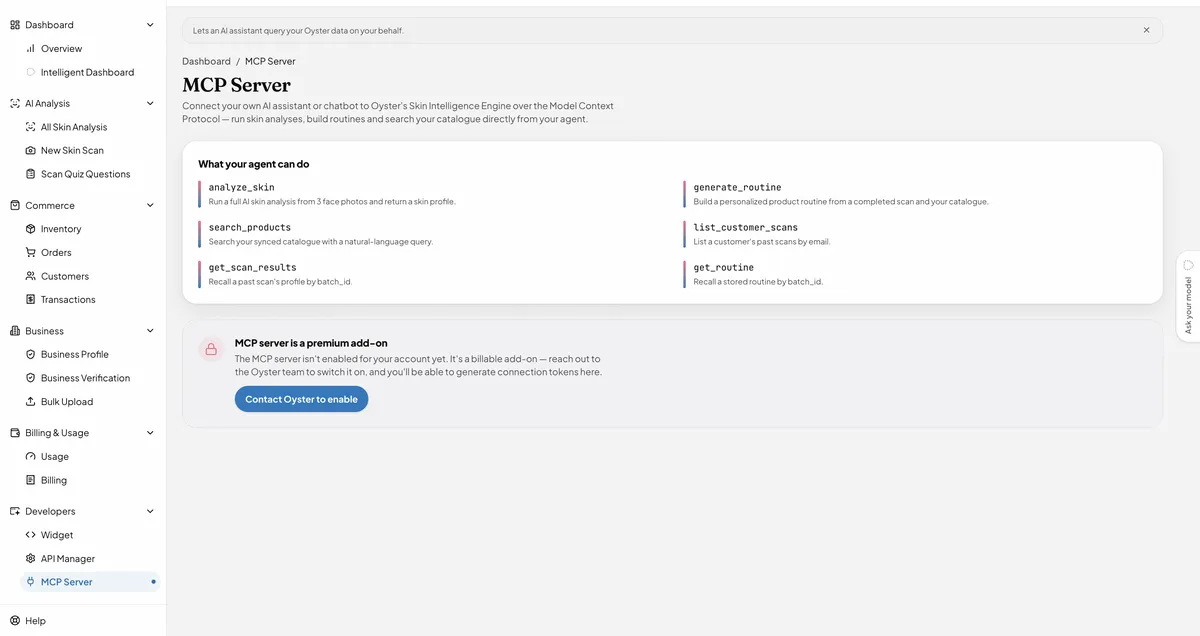Screen dimensions: 1200x636
Task: Click the get_routine capability text
Action: (723, 267)
